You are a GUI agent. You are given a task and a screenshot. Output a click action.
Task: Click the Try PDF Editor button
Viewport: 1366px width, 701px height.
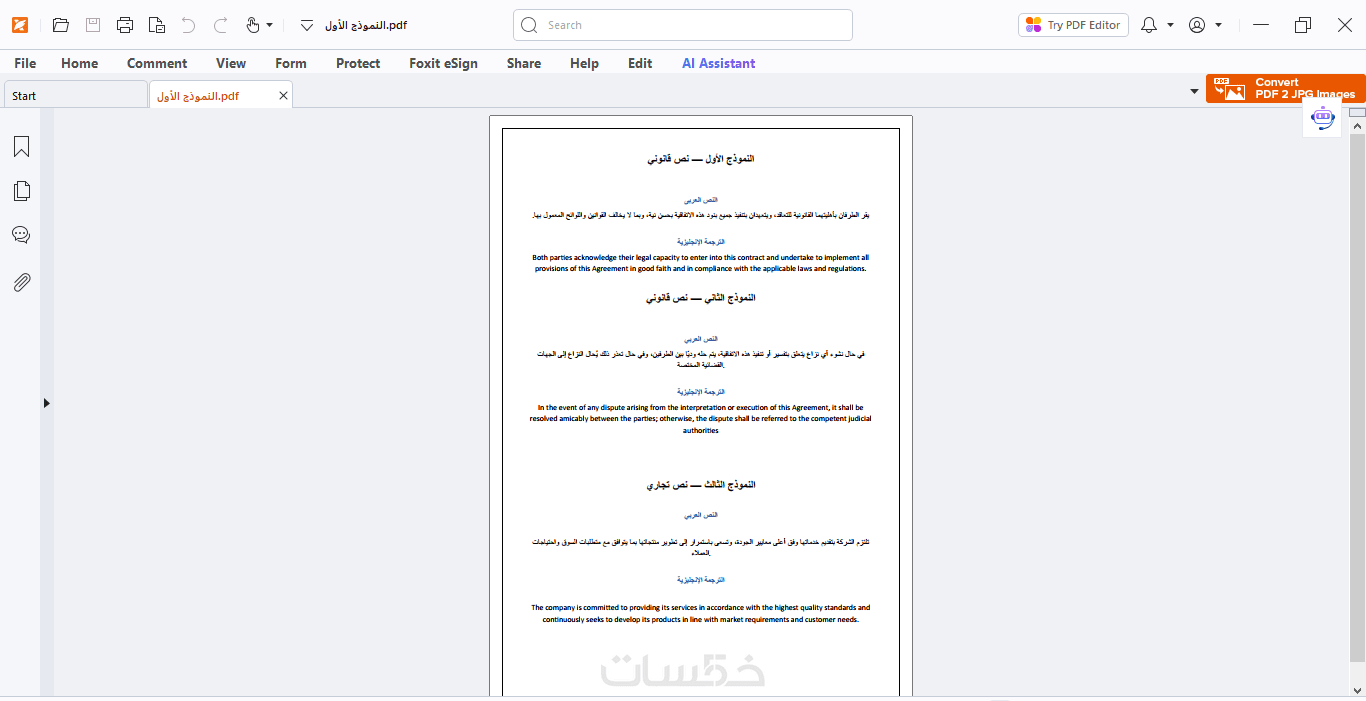(x=1074, y=25)
